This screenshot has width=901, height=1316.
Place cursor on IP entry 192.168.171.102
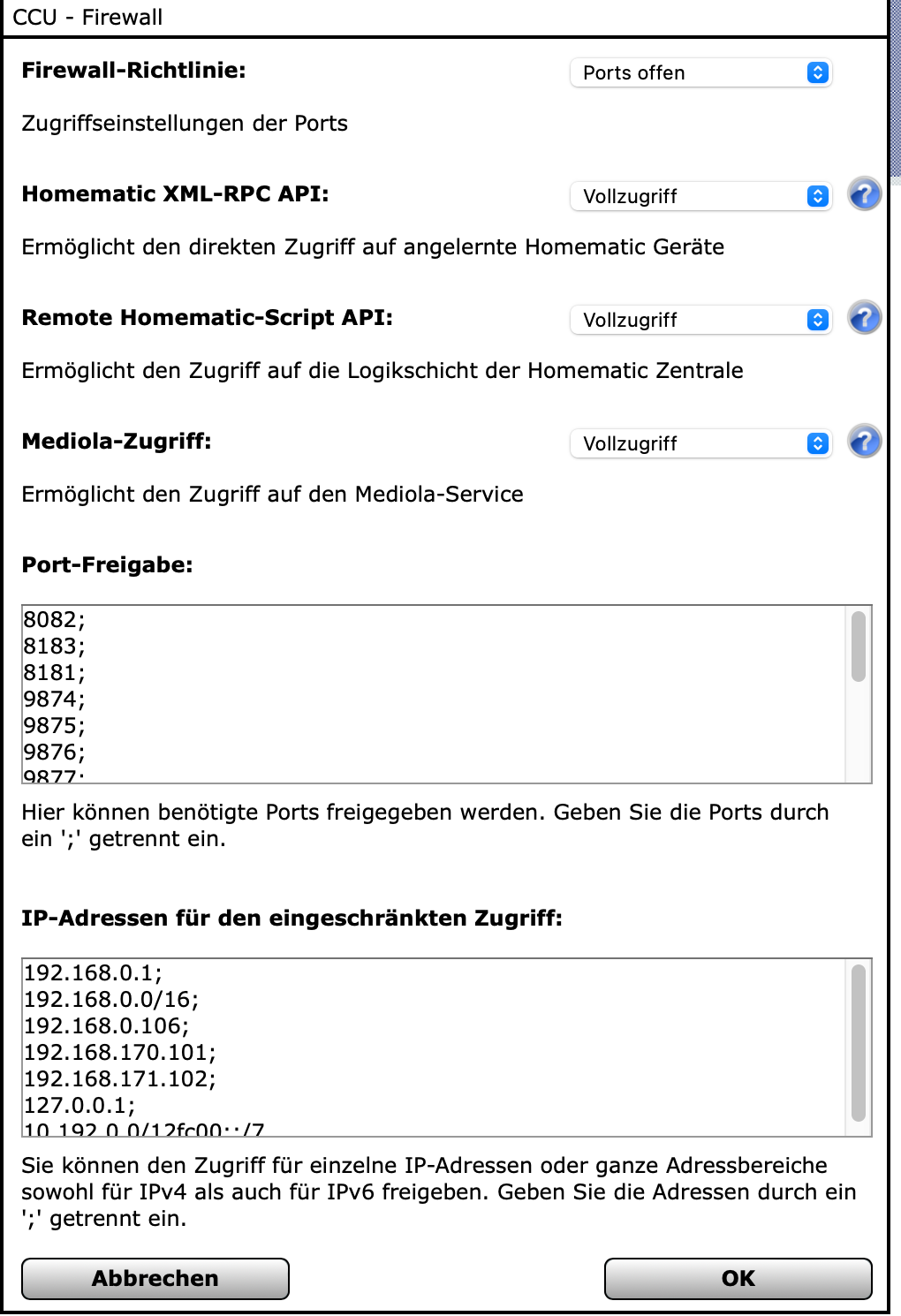[119, 1079]
